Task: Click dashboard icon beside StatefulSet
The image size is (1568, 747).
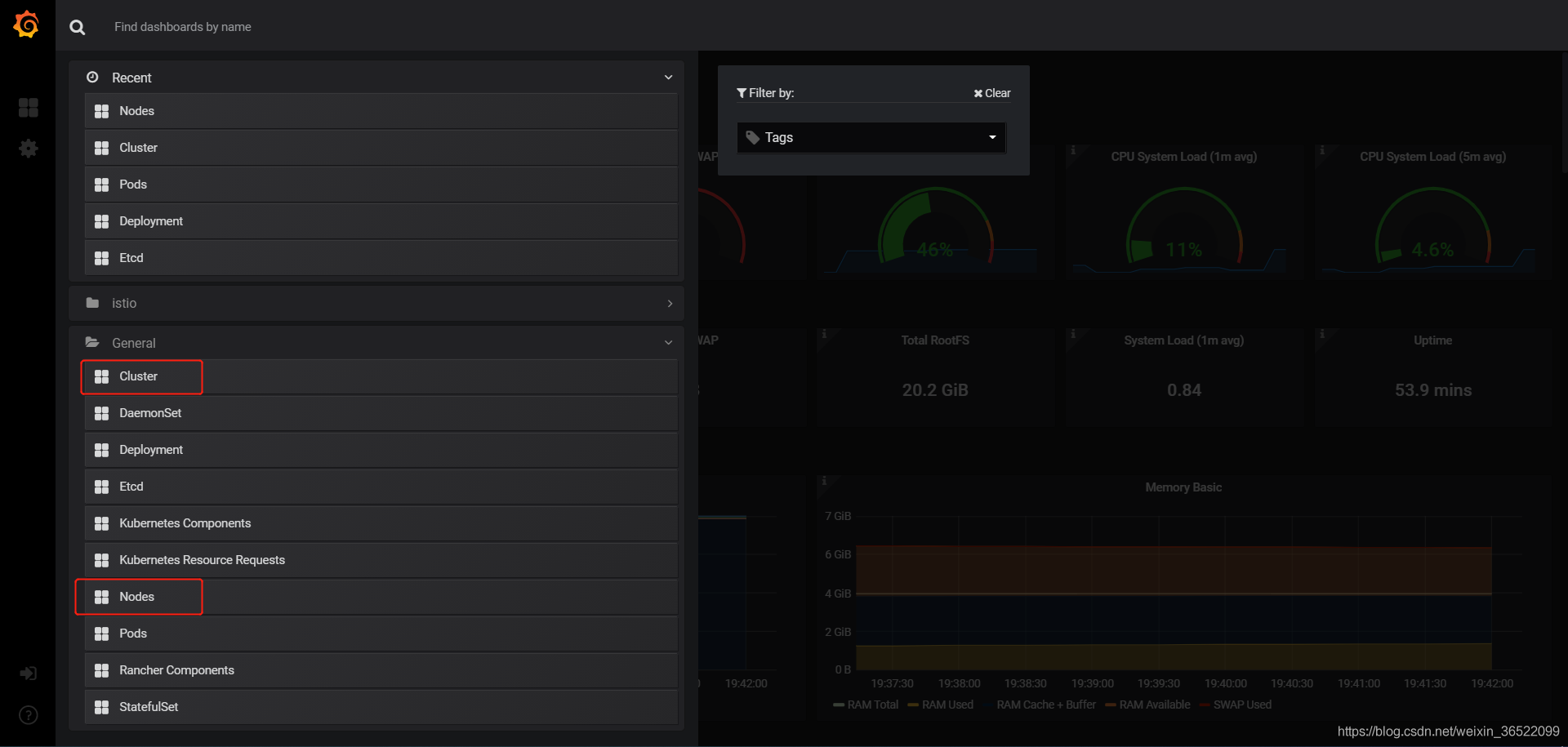Action: click(102, 707)
